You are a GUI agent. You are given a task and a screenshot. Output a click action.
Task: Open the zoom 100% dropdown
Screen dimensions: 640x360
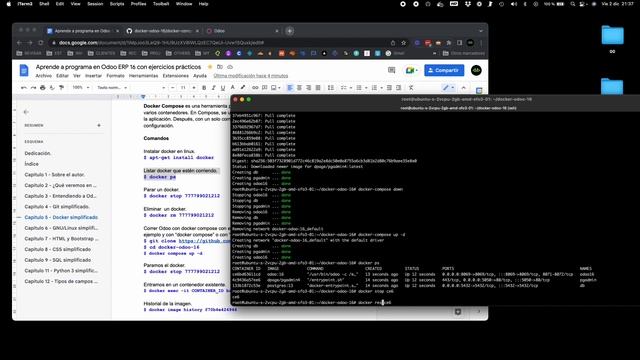pos(81,88)
